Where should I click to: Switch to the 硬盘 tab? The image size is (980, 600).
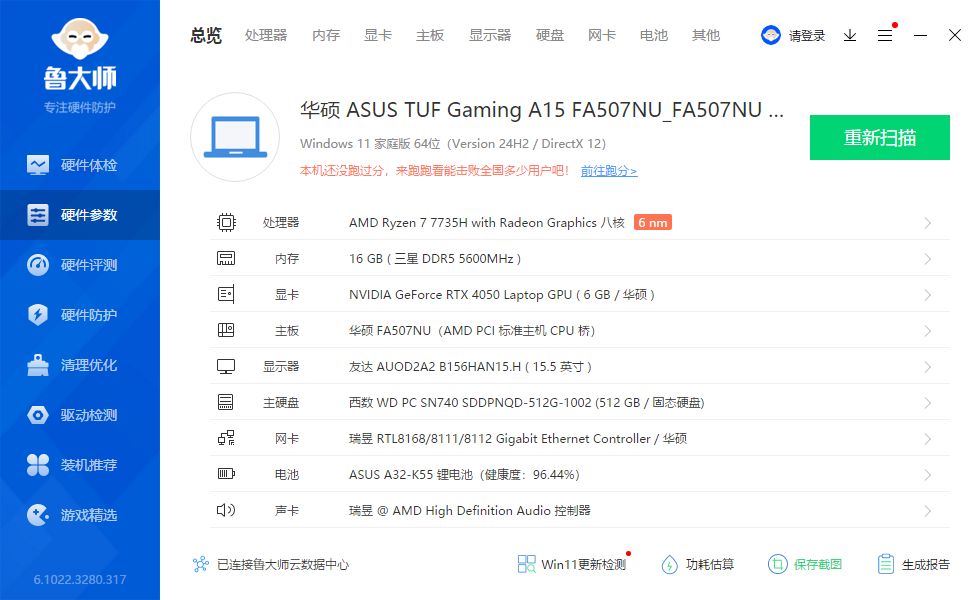tap(550, 35)
